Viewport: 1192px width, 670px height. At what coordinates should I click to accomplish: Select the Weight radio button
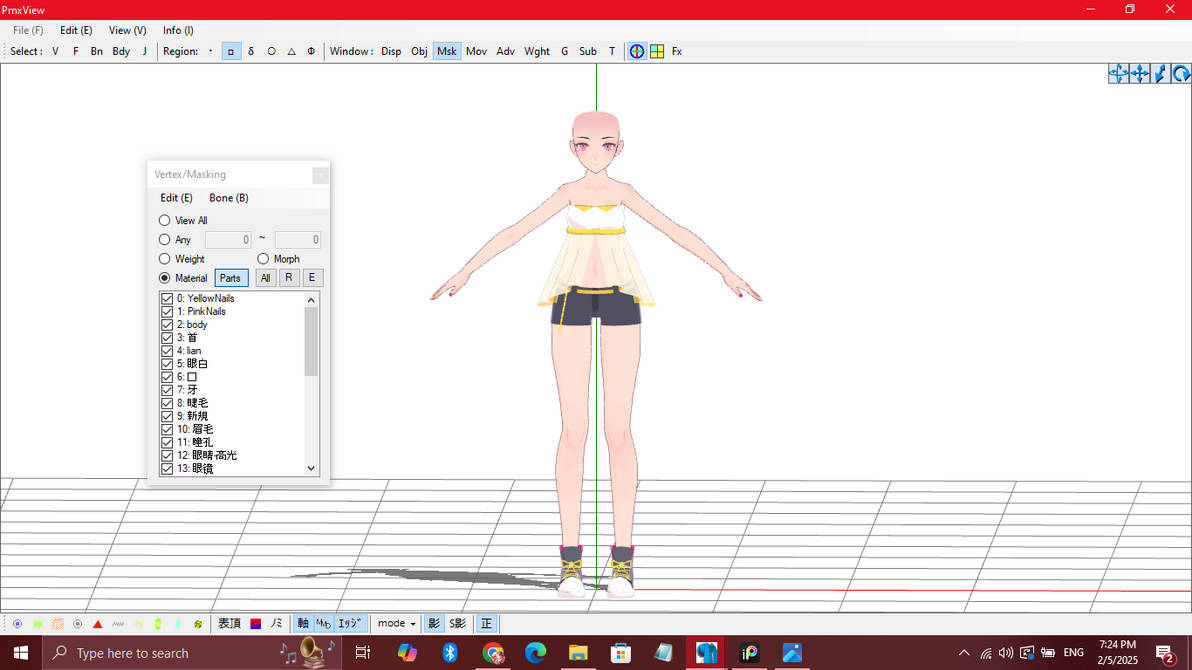164,259
